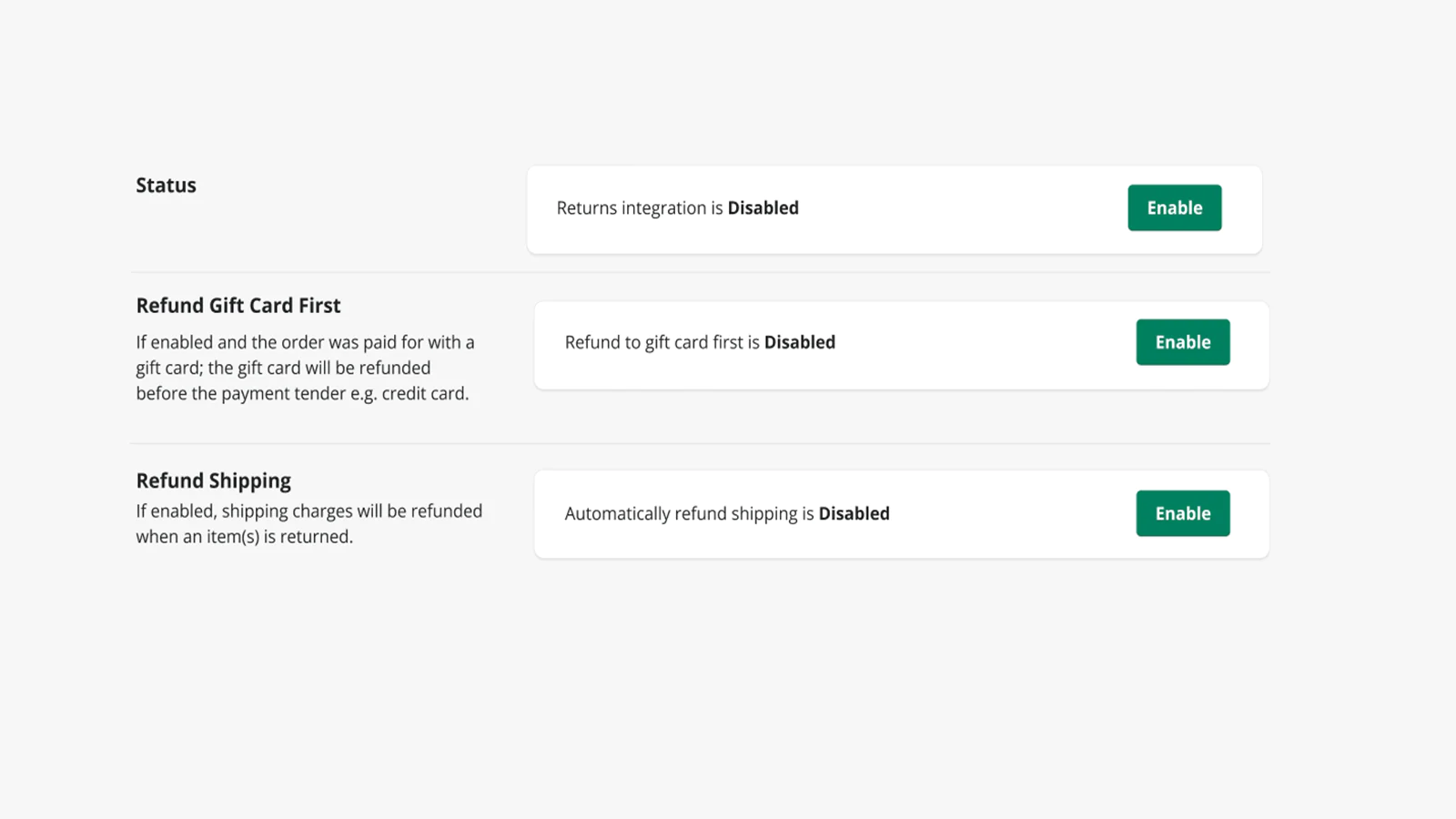This screenshot has height=819, width=1456.
Task: Click bold Disabled after gift card first
Action: coord(799,343)
